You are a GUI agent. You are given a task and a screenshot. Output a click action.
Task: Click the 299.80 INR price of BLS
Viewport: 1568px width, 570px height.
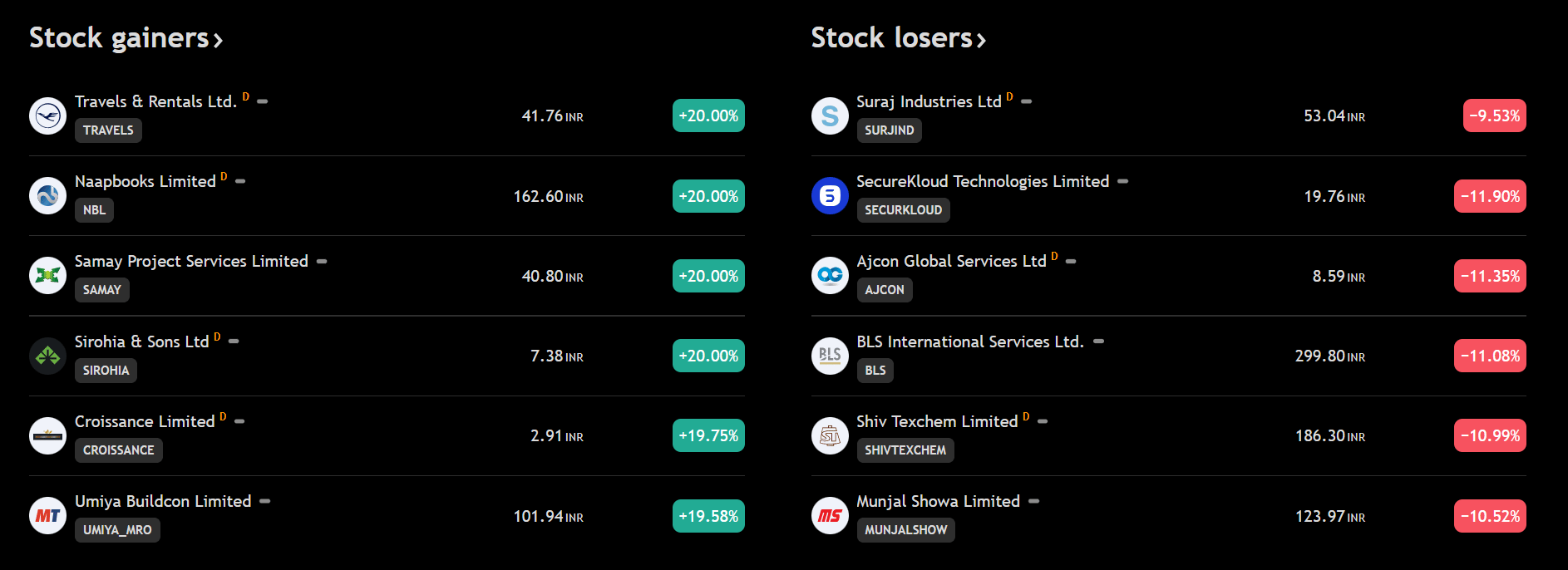click(x=1329, y=356)
